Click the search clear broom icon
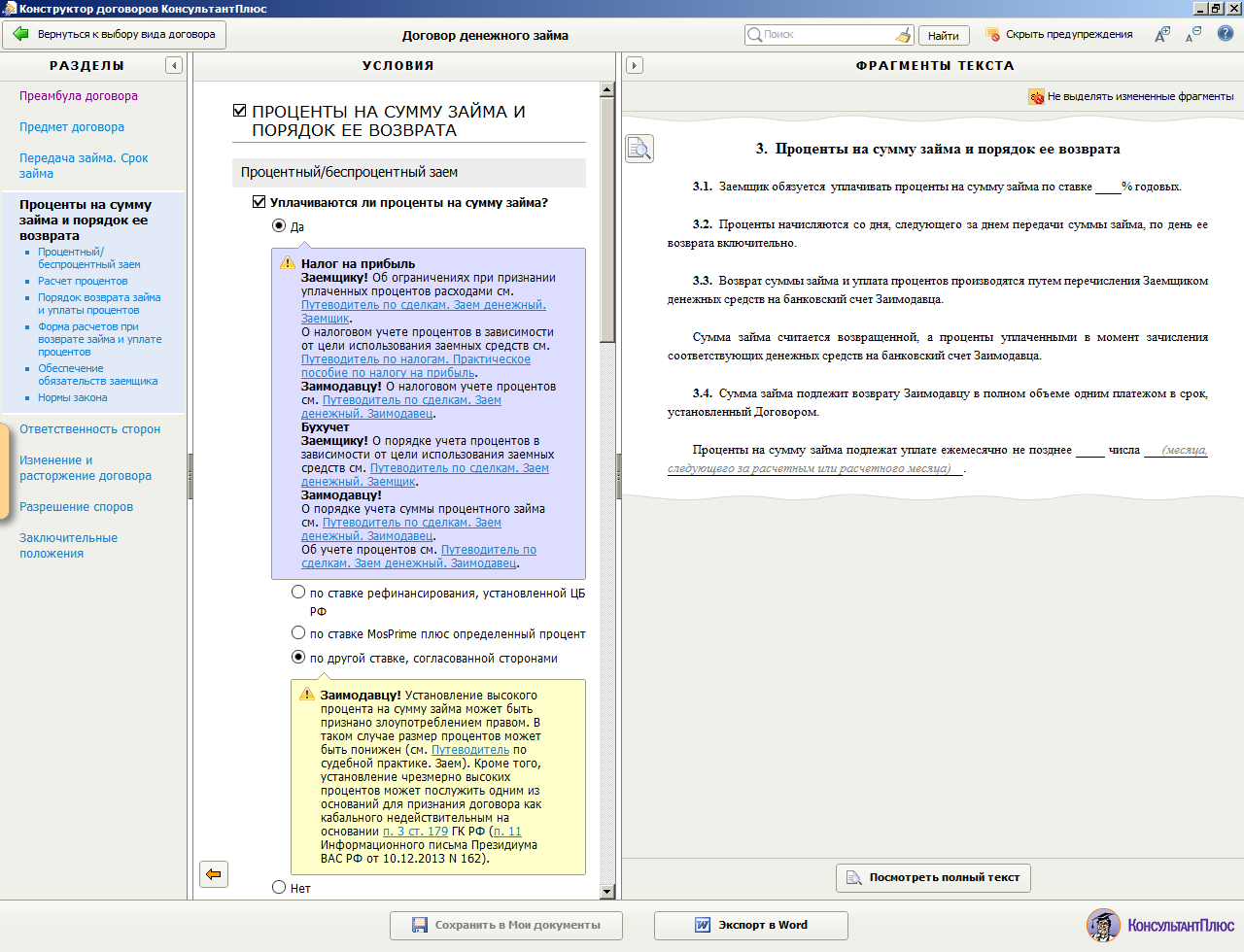The image size is (1244, 952). pyautogui.click(x=904, y=35)
